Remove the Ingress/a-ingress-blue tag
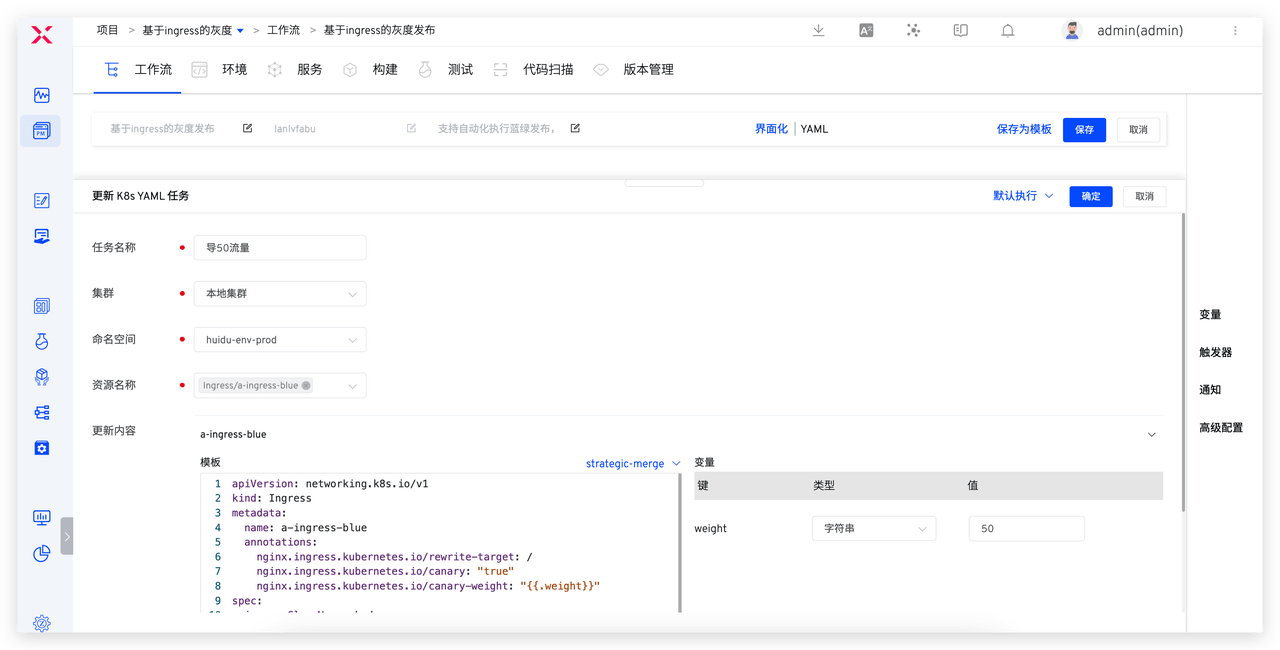This screenshot has width=1280, height=650. click(306, 385)
